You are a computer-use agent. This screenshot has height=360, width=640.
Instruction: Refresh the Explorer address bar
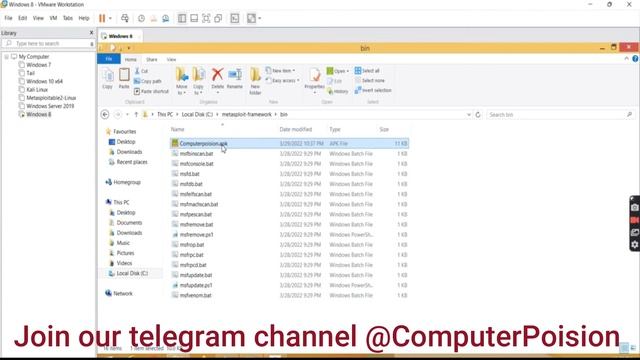coord(478,115)
